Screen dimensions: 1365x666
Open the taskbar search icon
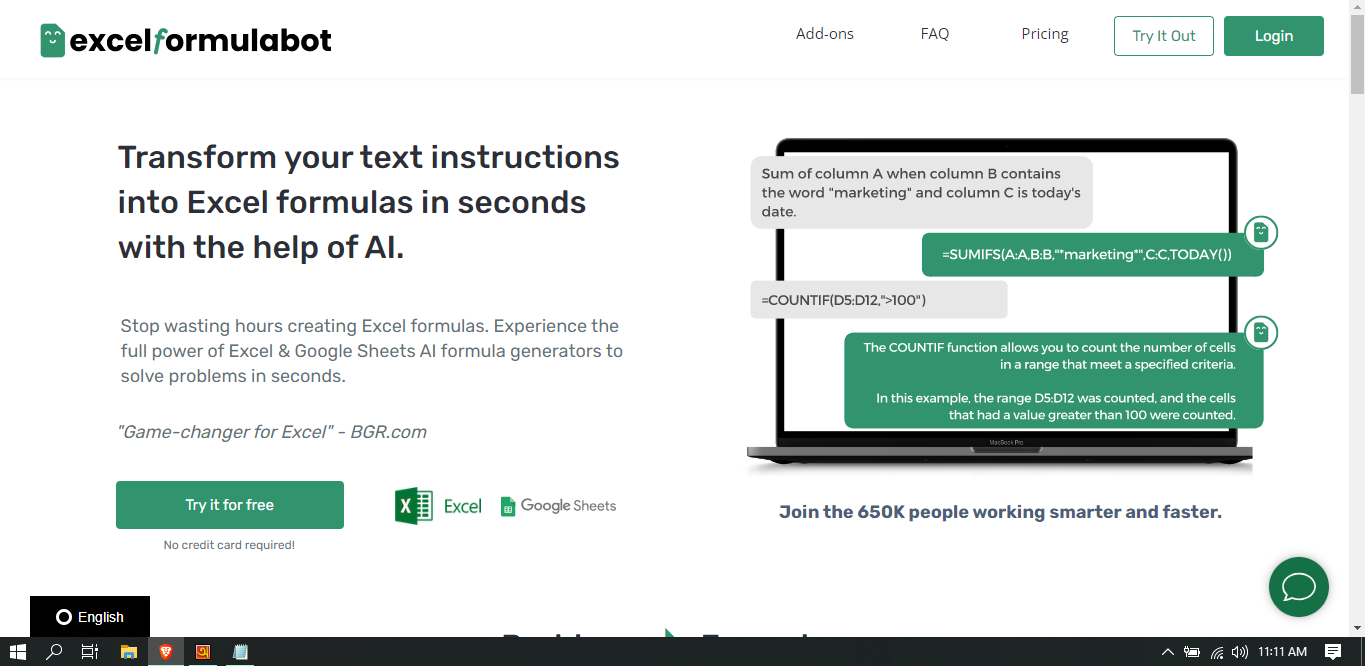click(54, 652)
